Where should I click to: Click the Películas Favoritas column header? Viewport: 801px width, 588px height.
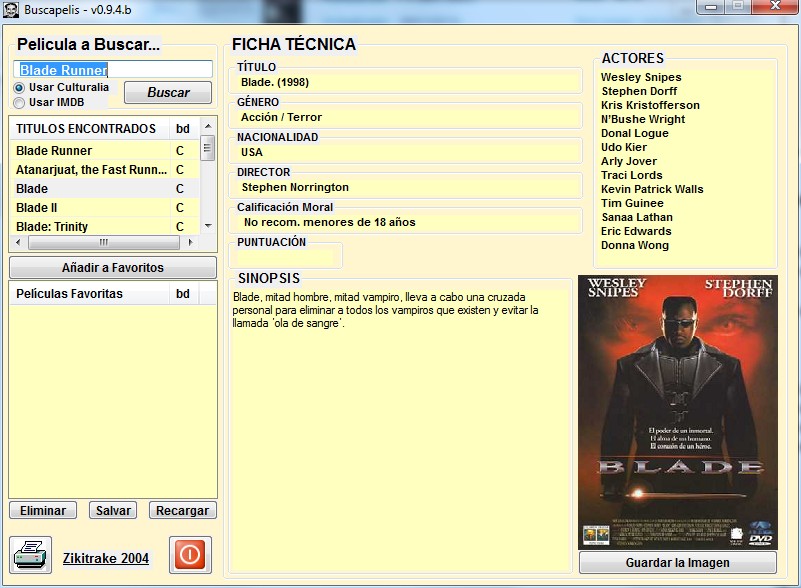pos(89,294)
